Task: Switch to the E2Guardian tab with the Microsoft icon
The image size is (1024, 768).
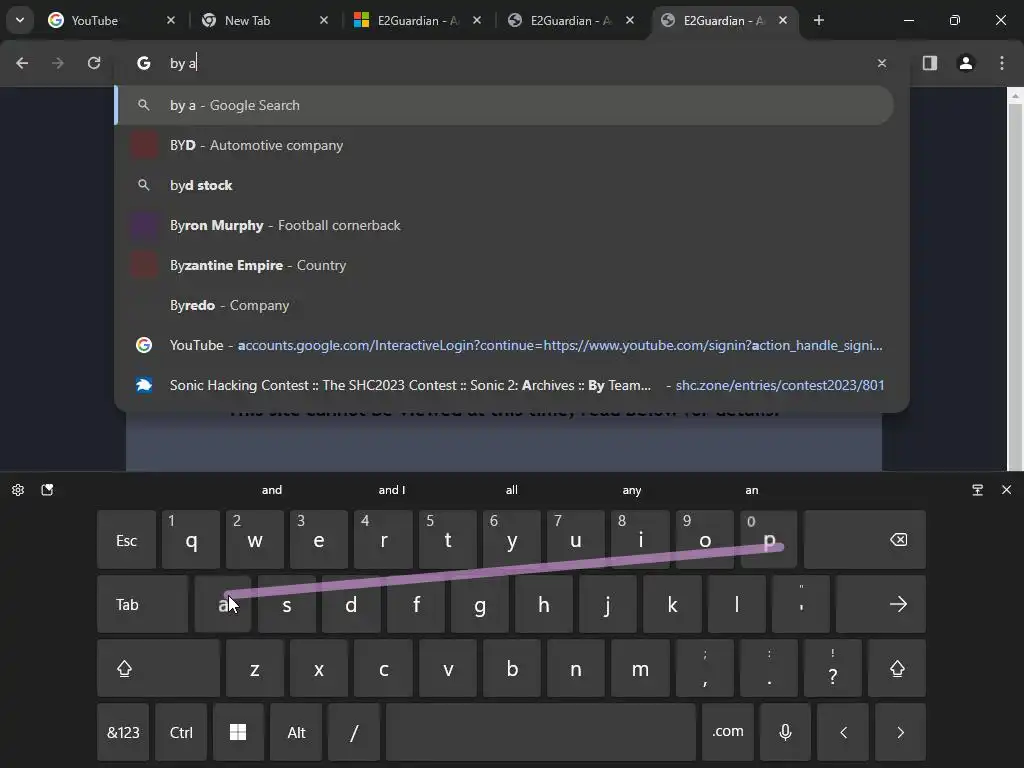Action: tap(418, 20)
